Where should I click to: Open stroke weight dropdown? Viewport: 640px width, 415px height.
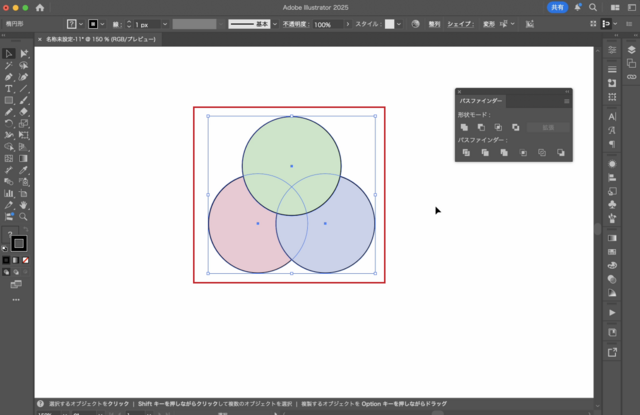pos(165,24)
